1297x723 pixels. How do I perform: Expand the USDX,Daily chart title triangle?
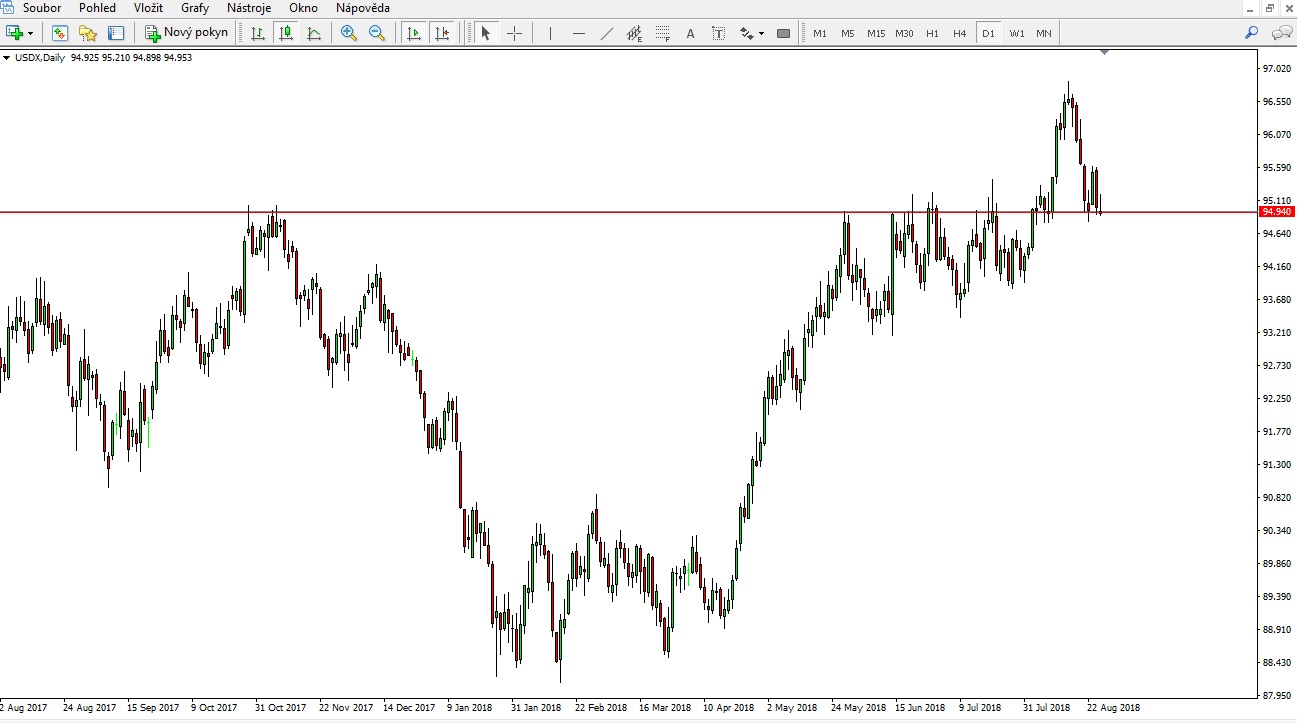tap(7, 58)
